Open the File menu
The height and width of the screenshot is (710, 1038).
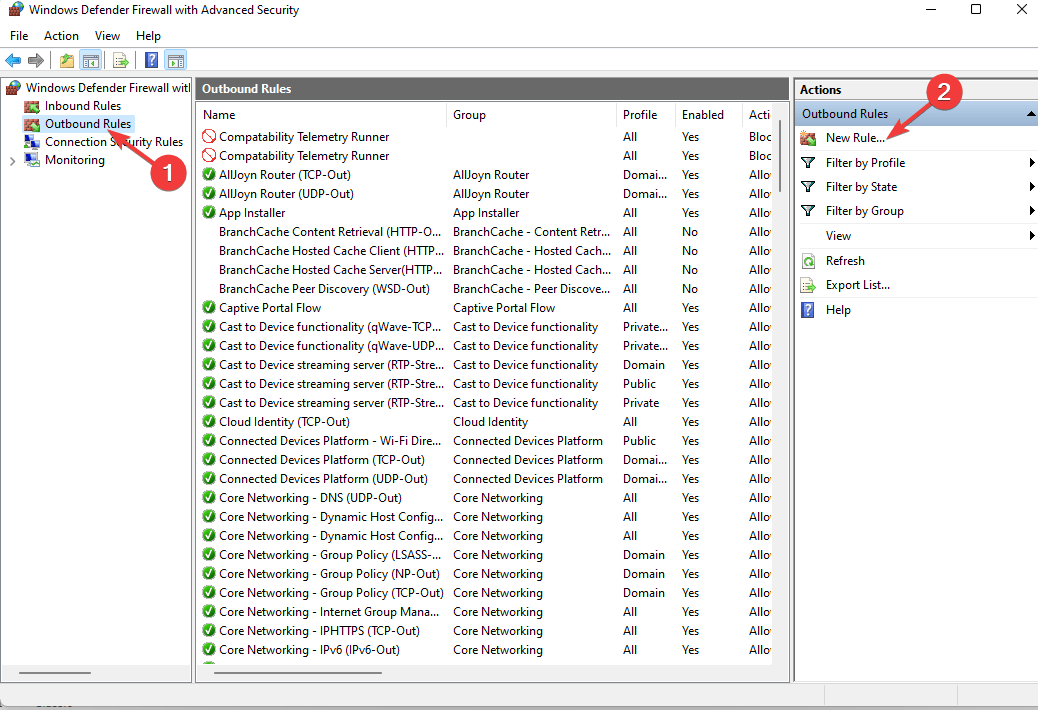coord(19,36)
